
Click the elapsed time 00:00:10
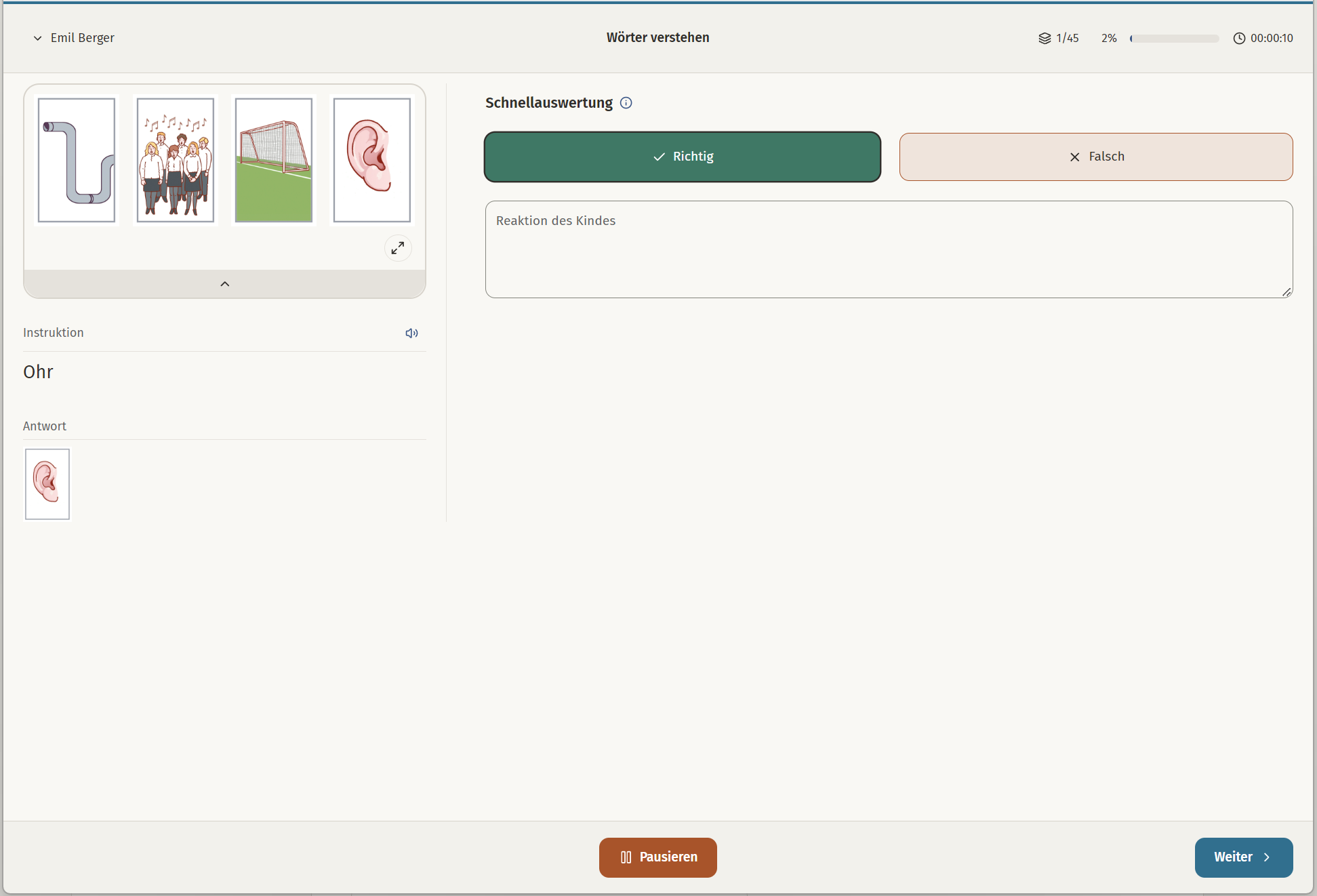[x=1272, y=39]
